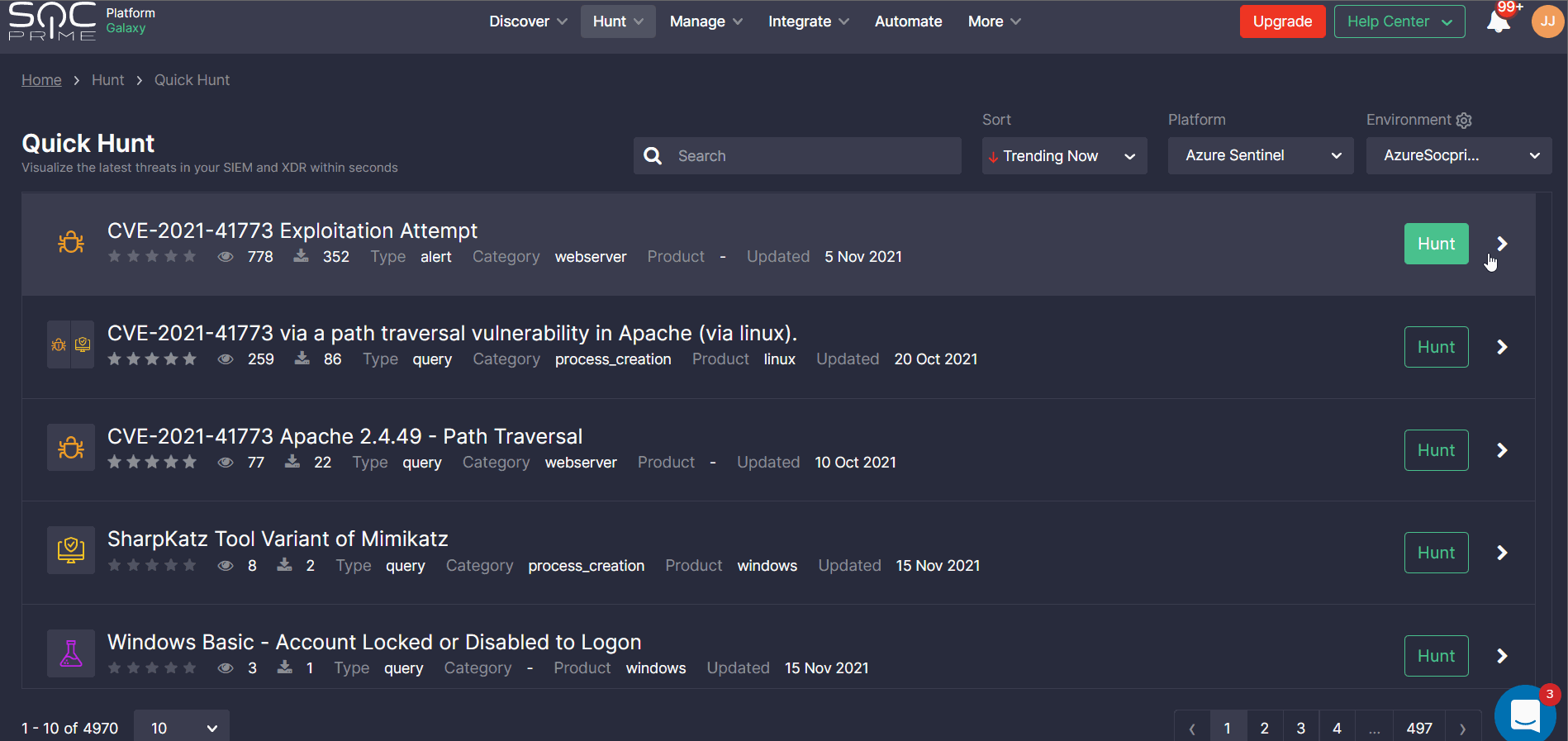
Task: Click Hunt for CVE-2021-41773 Exploitation Attempt
Action: (x=1436, y=244)
